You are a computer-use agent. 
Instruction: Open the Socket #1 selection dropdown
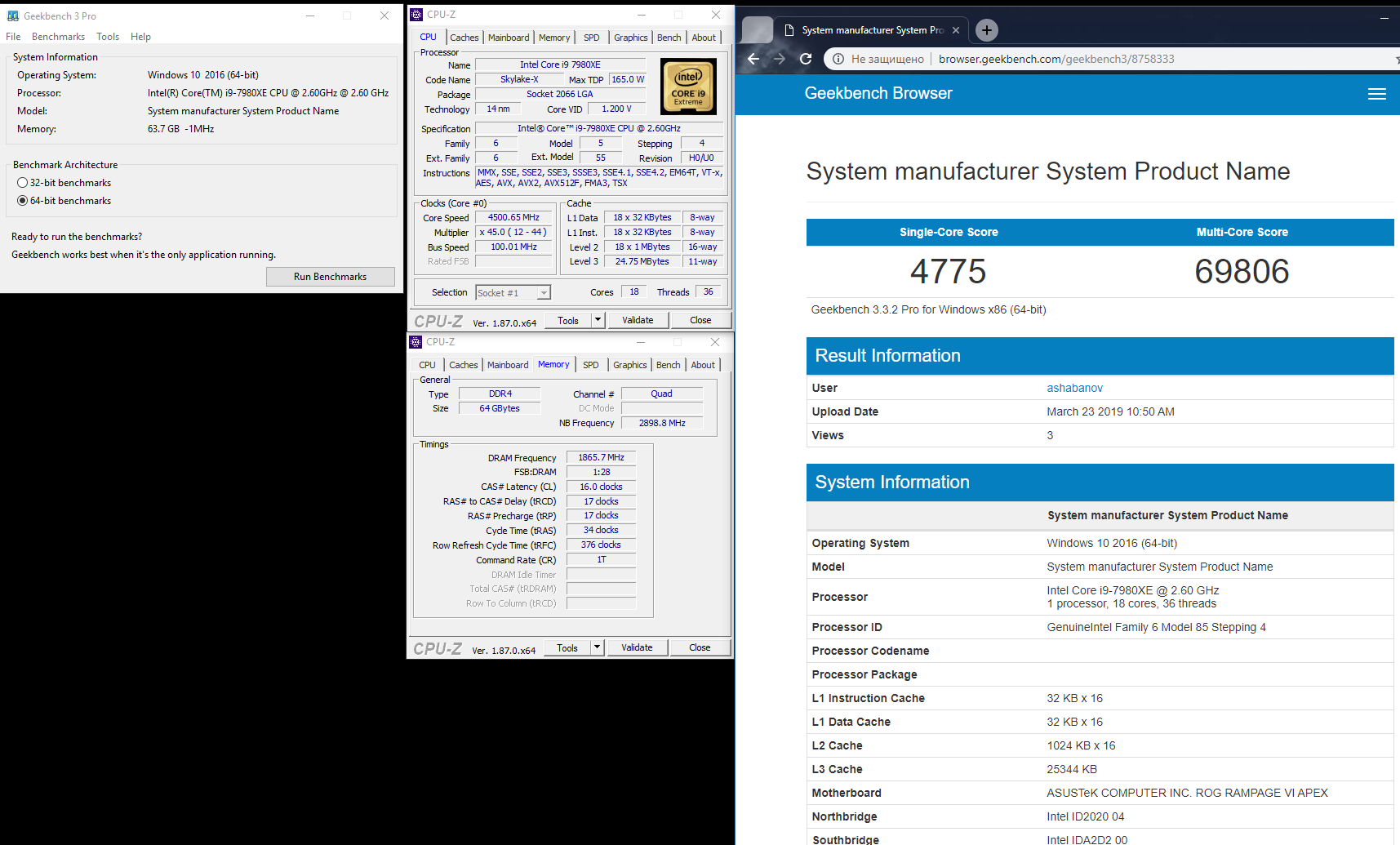tap(544, 293)
